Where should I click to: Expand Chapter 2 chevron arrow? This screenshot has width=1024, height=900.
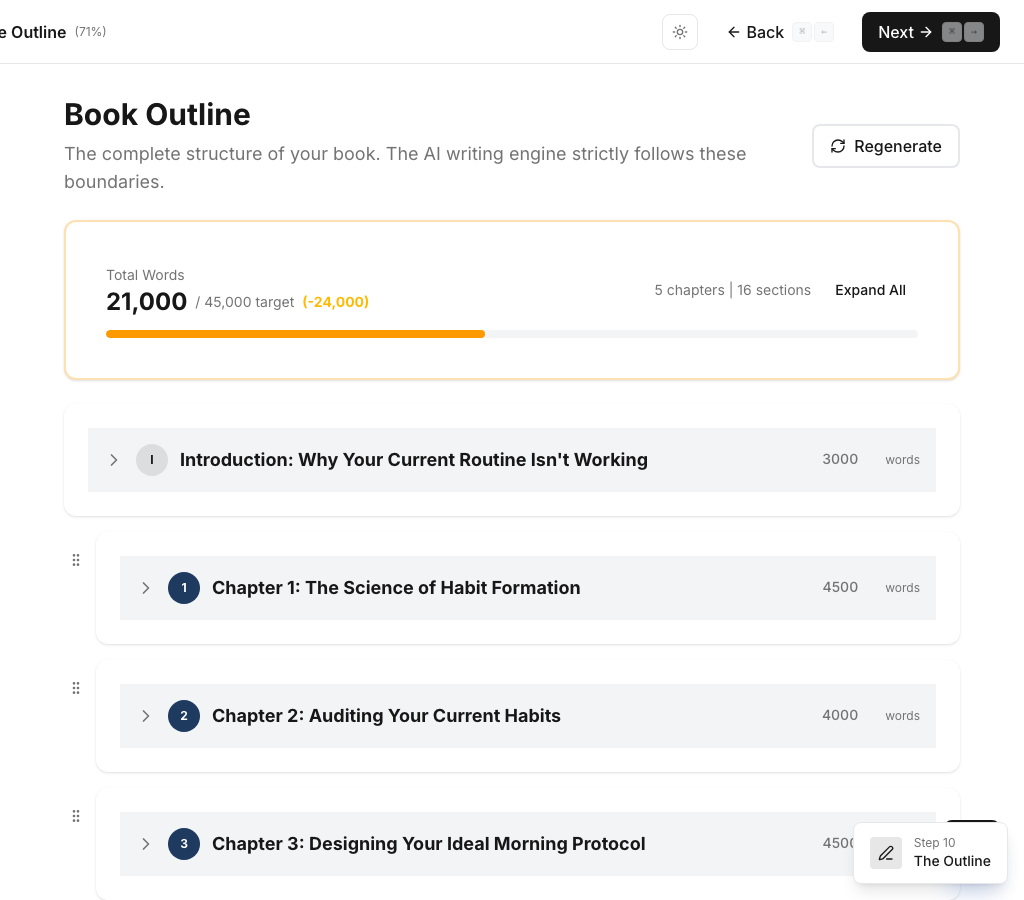146,716
